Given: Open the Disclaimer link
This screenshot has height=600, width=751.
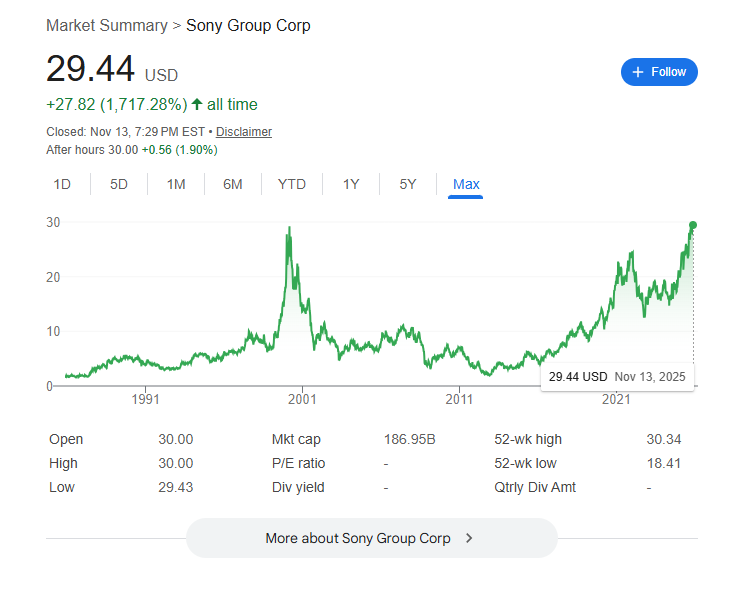Looking at the screenshot, I should coord(244,132).
